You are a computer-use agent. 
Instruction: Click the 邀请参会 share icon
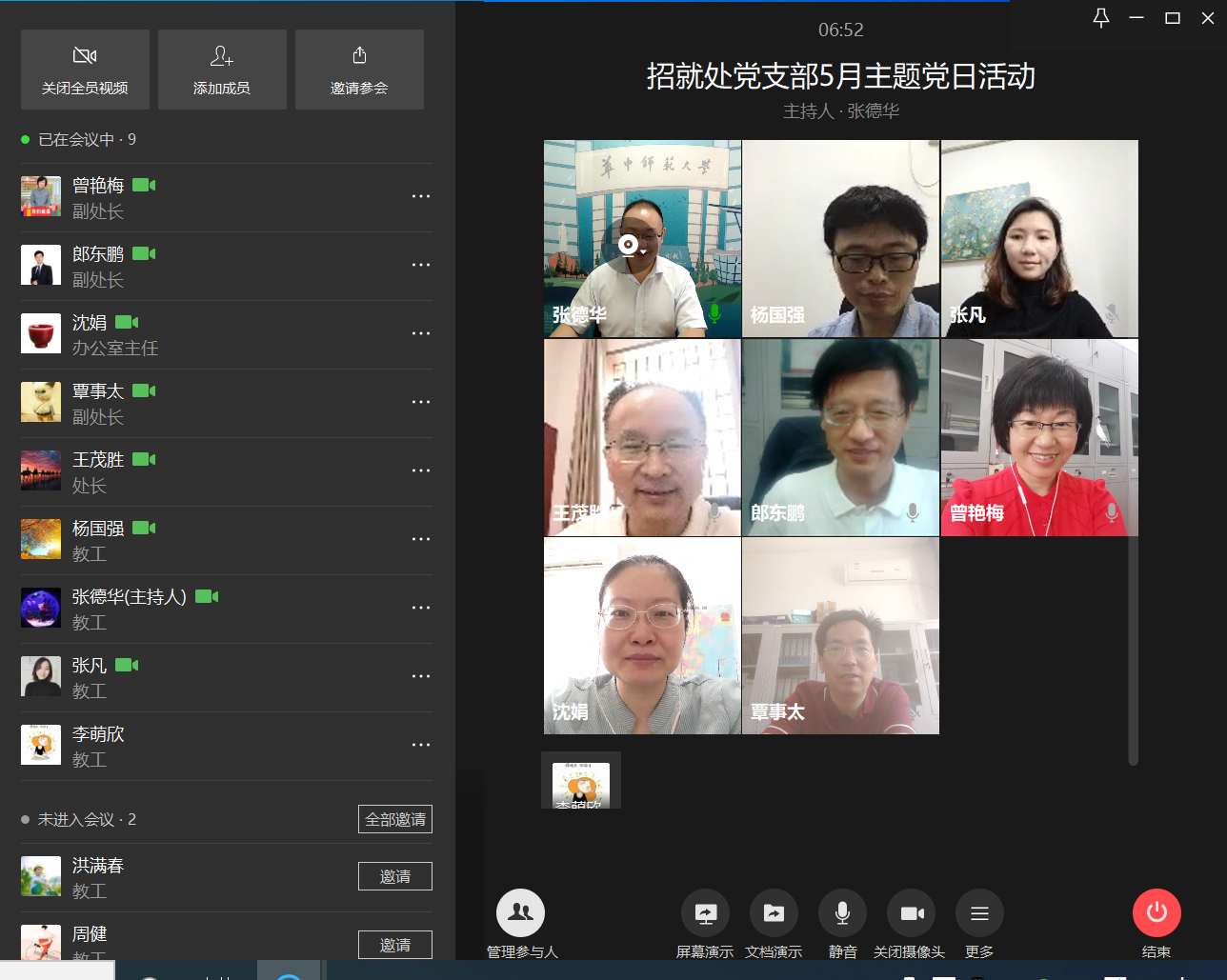[359, 56]
